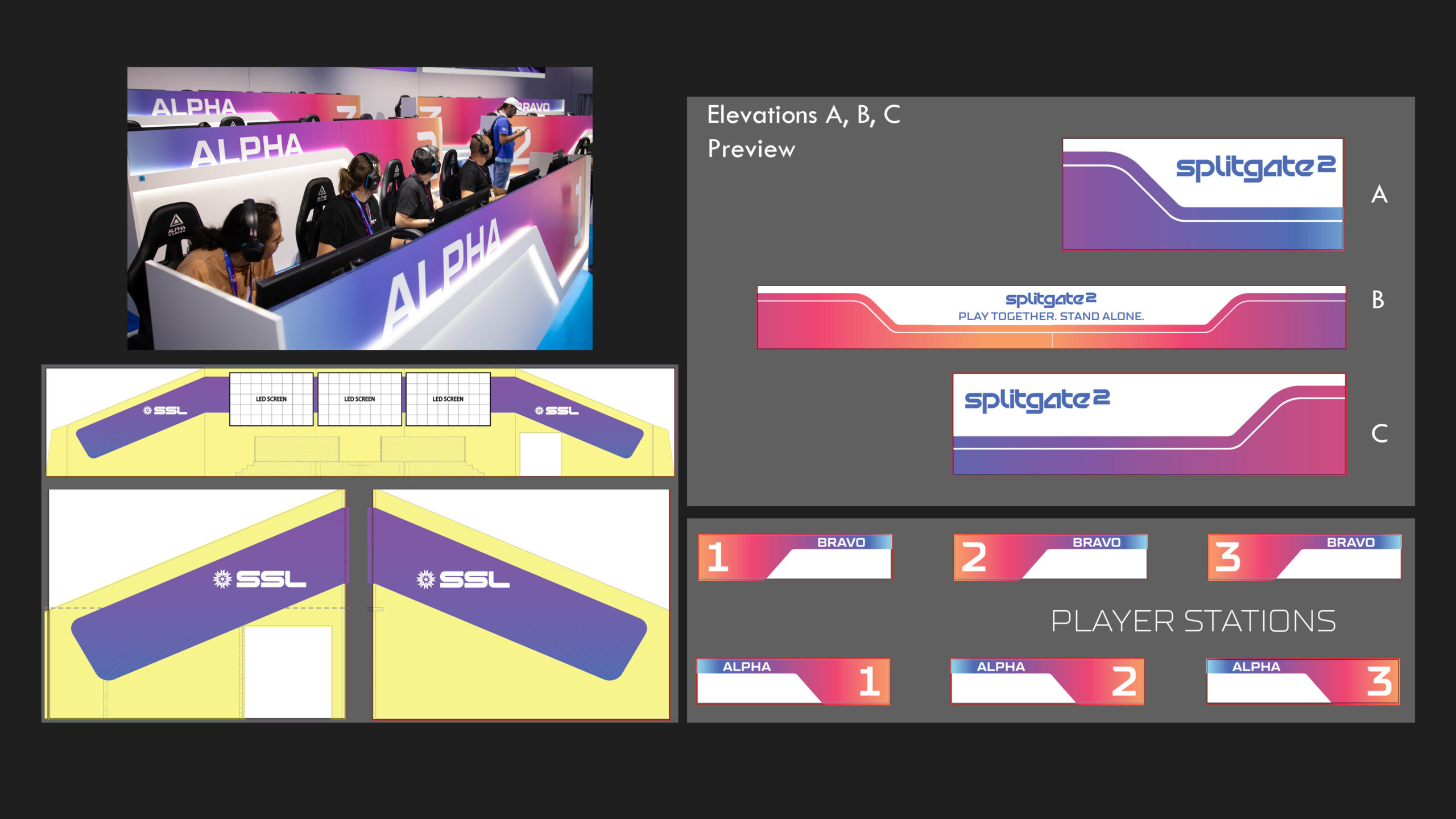Image resolution: width=1456 pixels, height=819 pixels.
Task: Click the letter 'B' elevation label
Action: 1378,300
